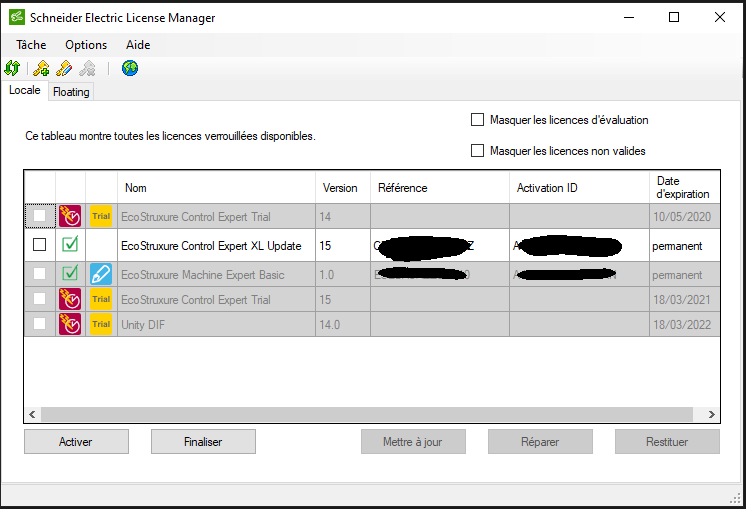The image size is (746, 509).
Task: Open the Options menu
Action: 86,45
